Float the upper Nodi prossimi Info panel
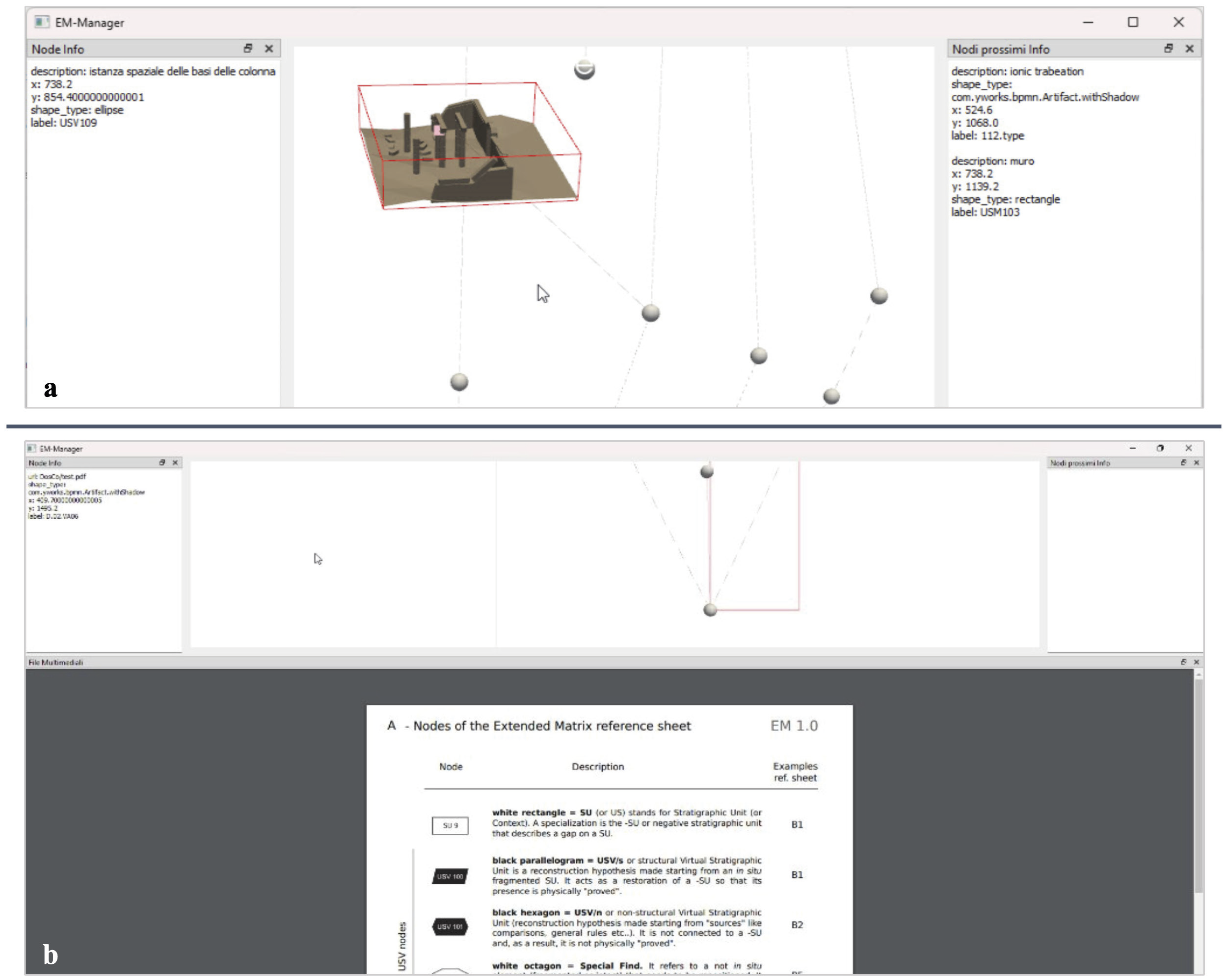The height and width of the screenshot is (980, 1228). 1168,49
